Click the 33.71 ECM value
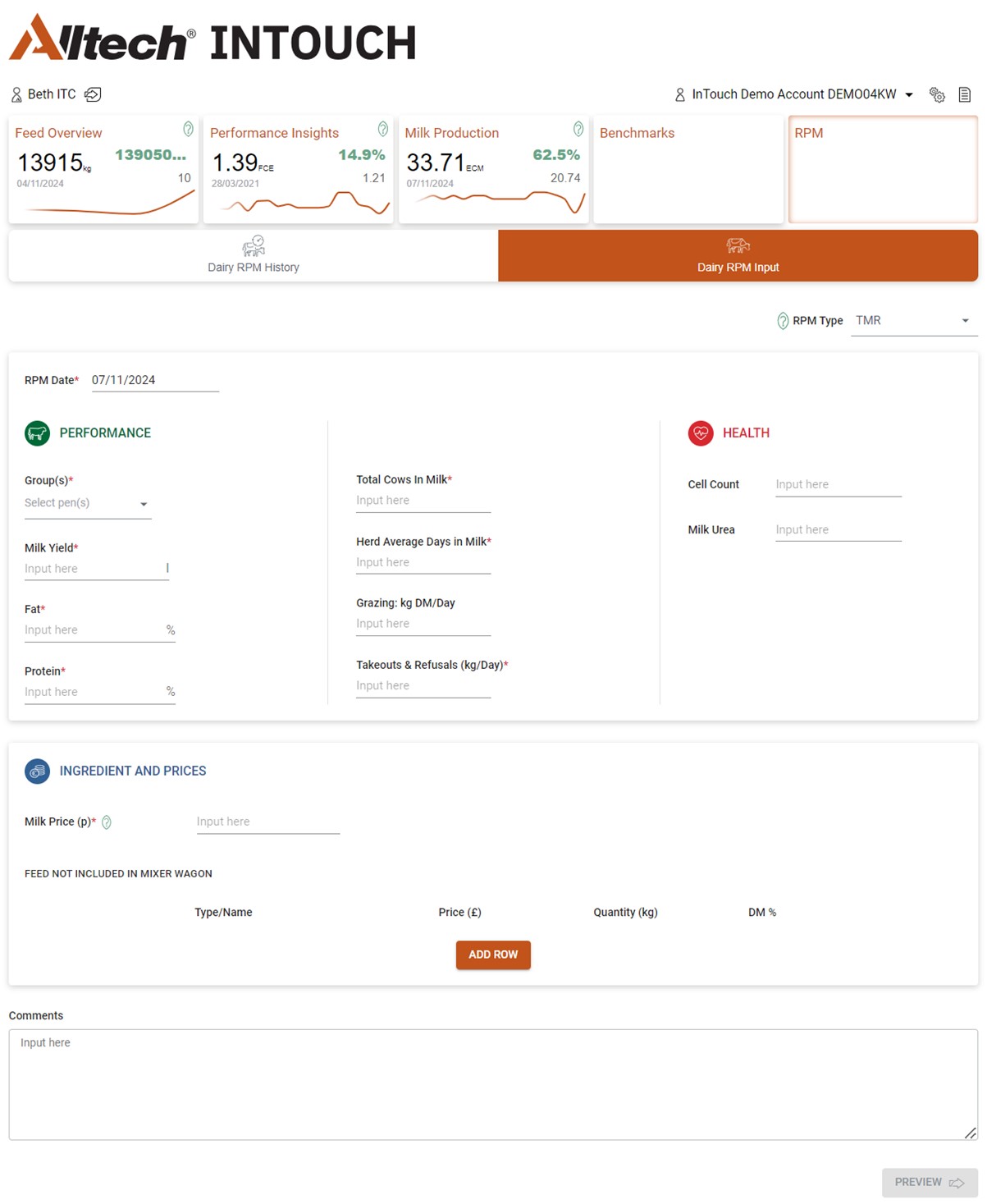987x1204 pixels. [x=445, y=163]
